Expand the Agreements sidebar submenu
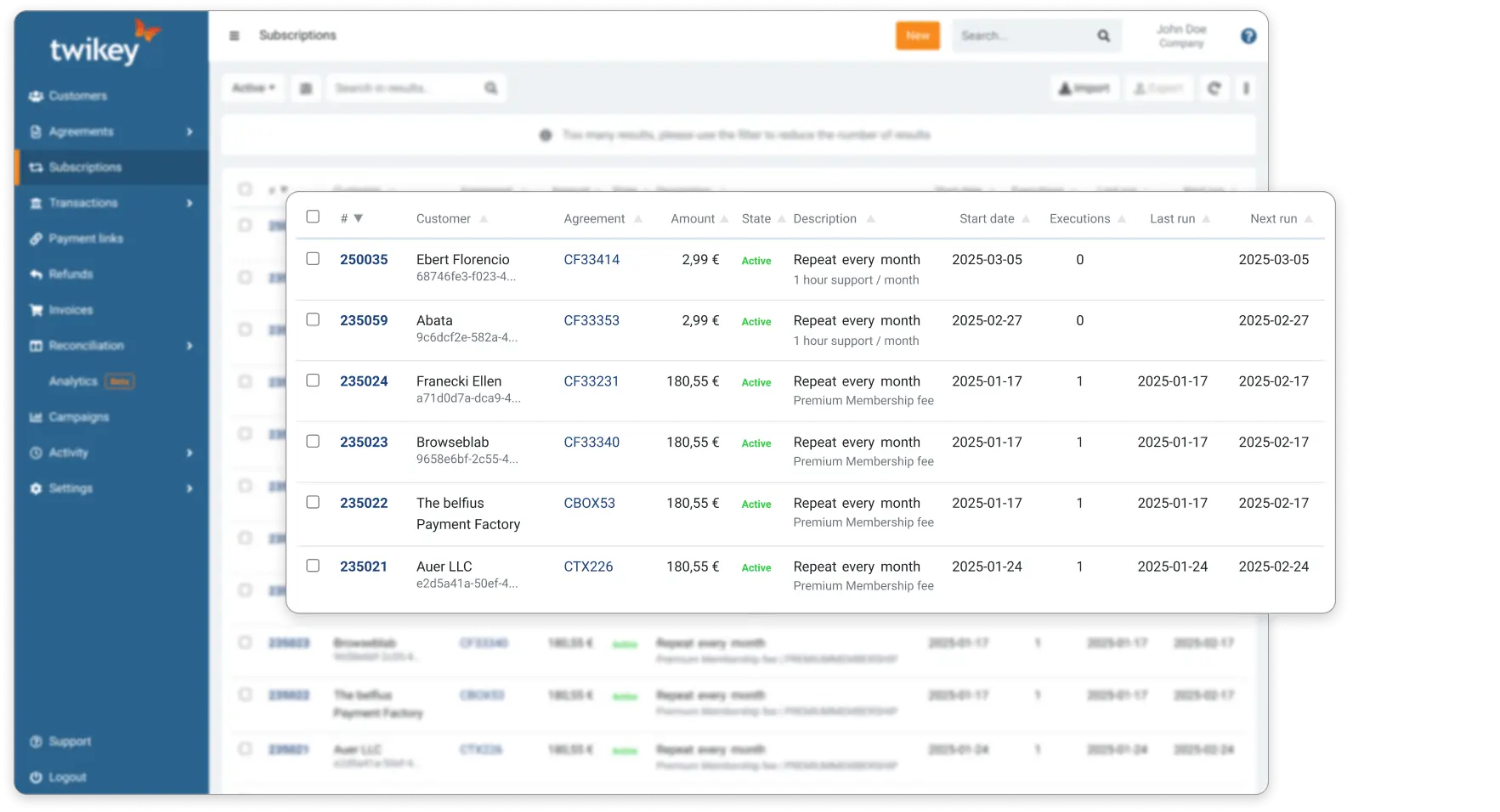1500x812 pixels. [190, 132]
